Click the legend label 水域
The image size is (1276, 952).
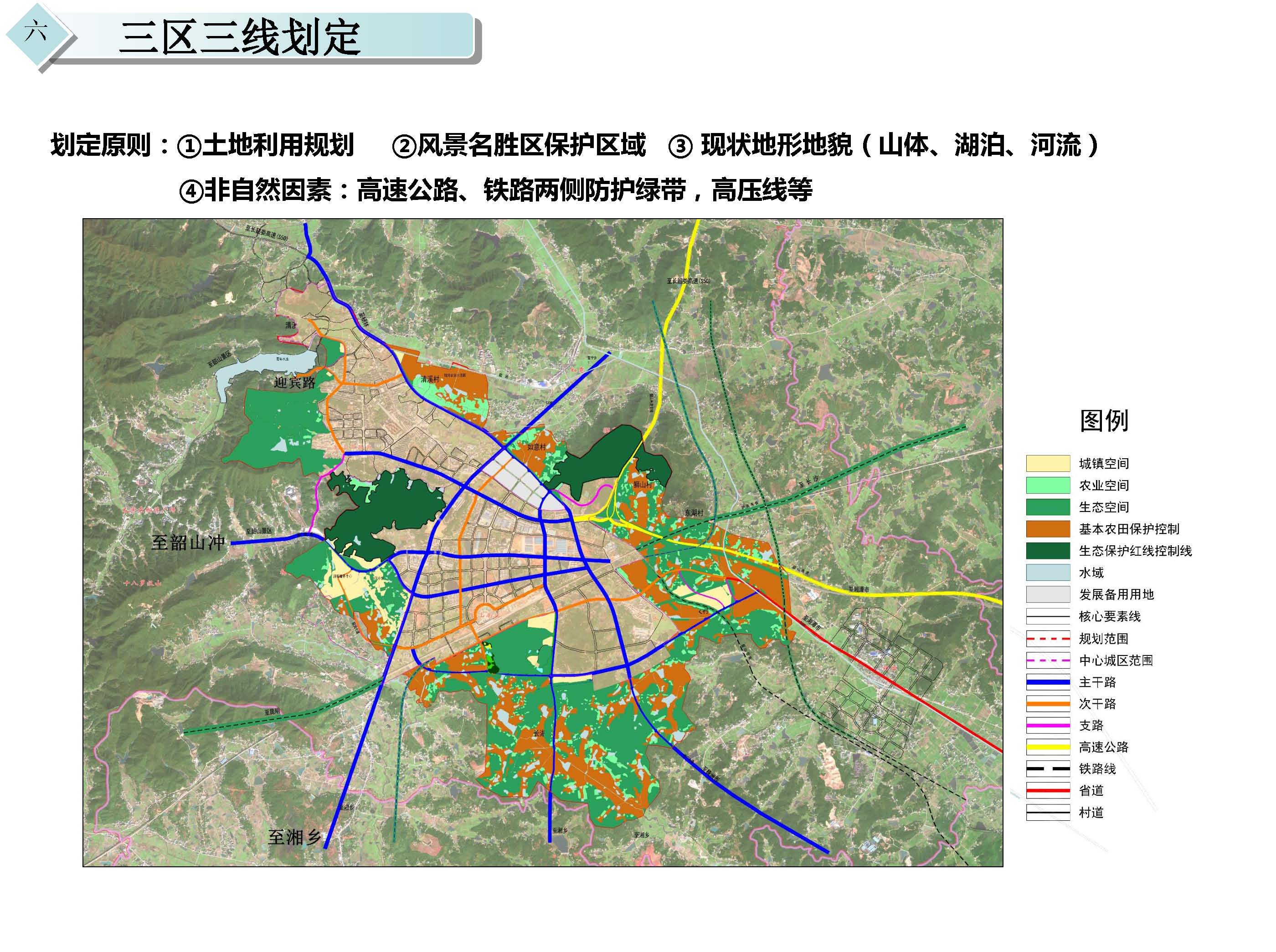click(x=1091, y=572)
